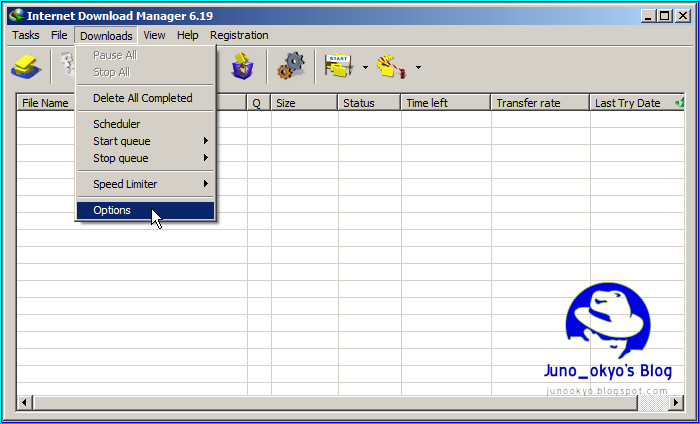Click the Start Queue toolbar icon

(339, 66)
